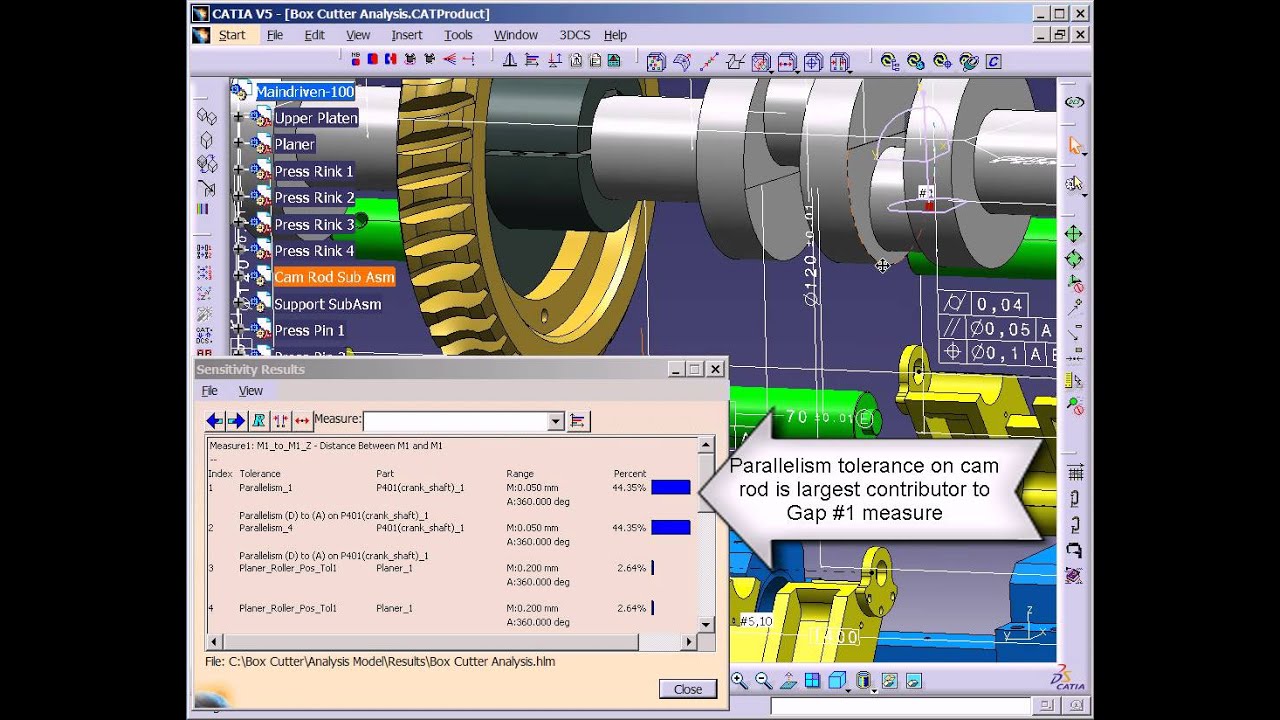Open File menu in Sensitivity Results
This screenshot has width=1280, height=720.
click(x=209, y=391)
